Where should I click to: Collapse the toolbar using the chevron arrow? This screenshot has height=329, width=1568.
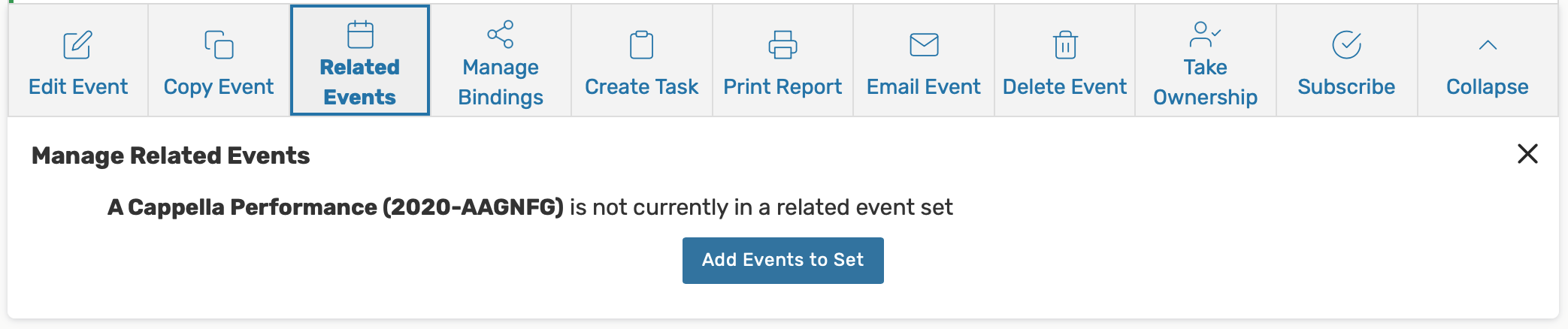coord(1488,45)
